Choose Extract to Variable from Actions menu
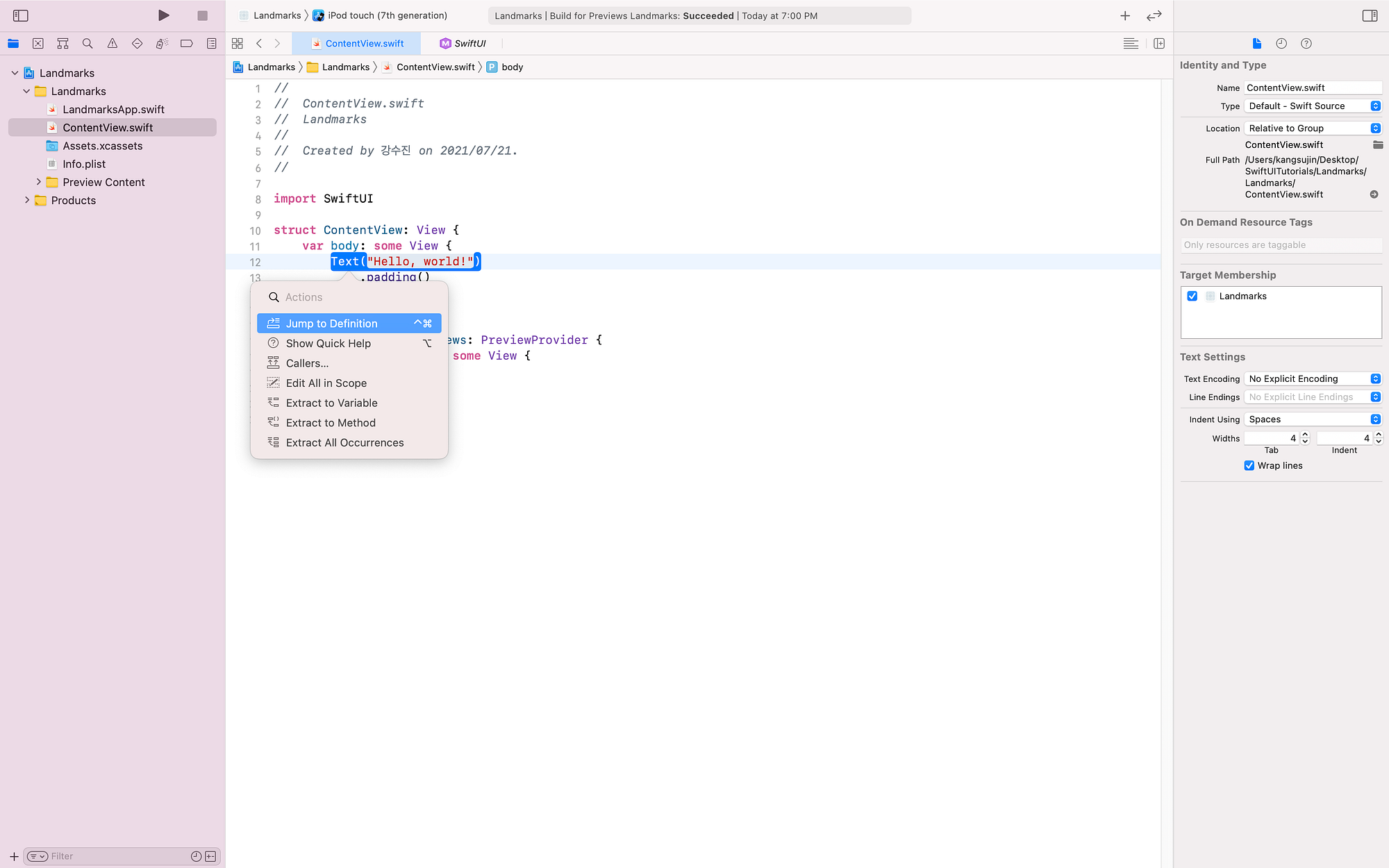Viewport: 1389px width, 868px height. pos(332,403)
